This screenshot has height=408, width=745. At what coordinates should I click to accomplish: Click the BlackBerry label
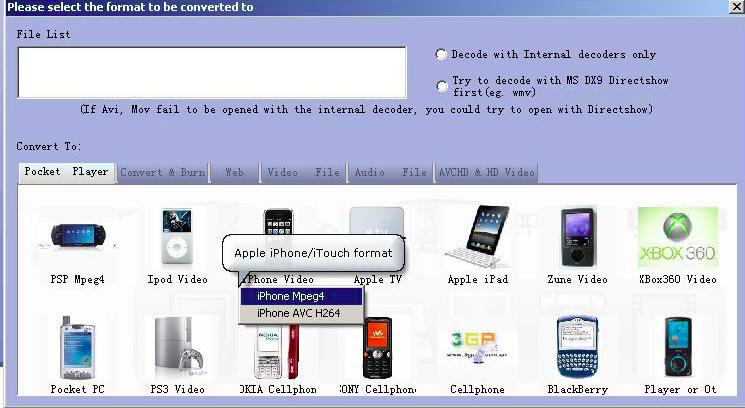(x=578, y=389)
